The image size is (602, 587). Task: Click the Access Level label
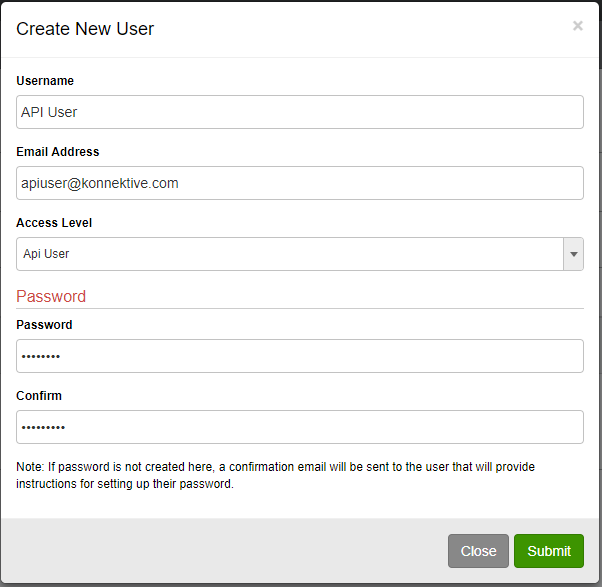54,223
